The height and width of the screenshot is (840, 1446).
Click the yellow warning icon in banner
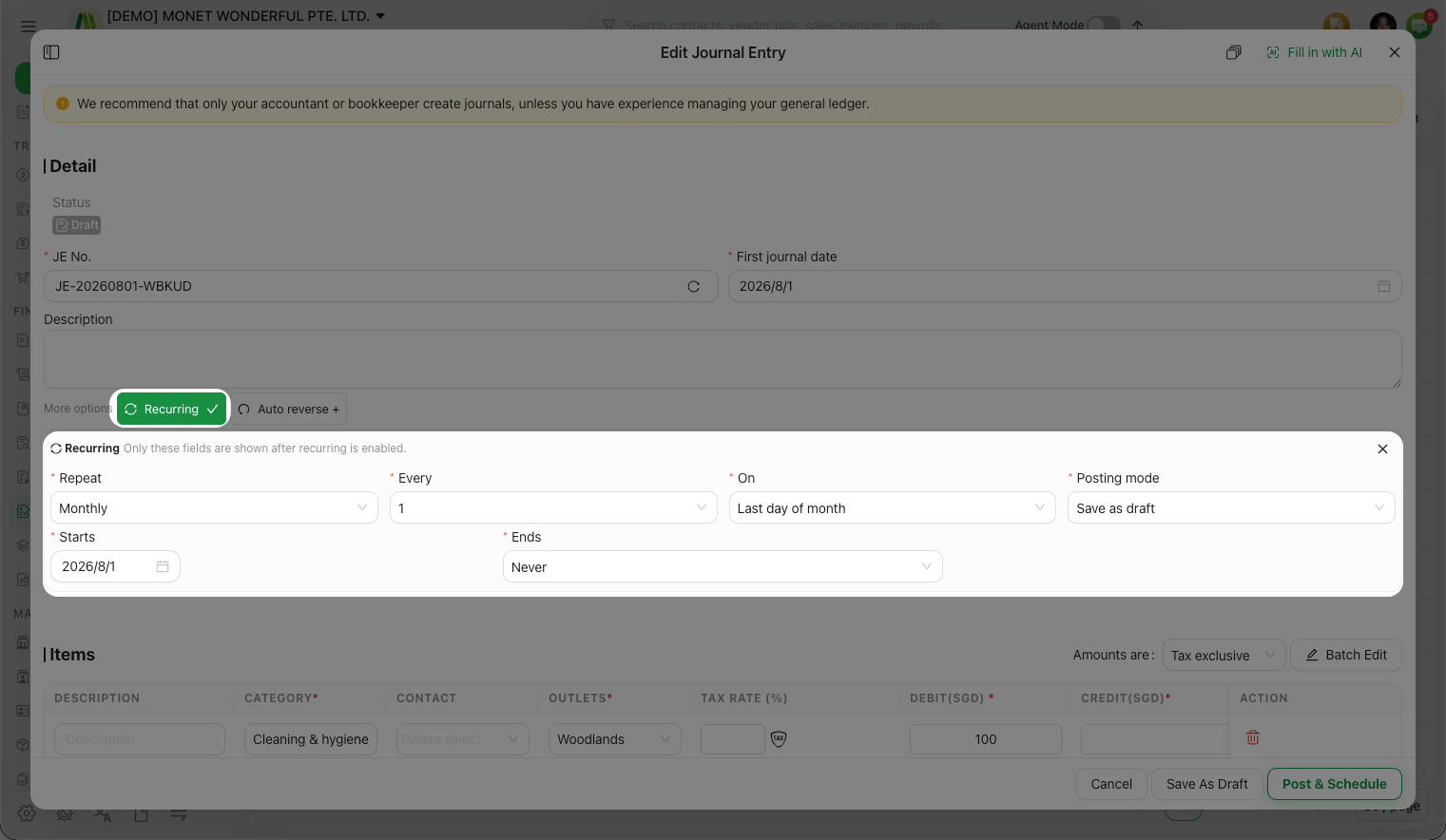click(x=63, y=104)
